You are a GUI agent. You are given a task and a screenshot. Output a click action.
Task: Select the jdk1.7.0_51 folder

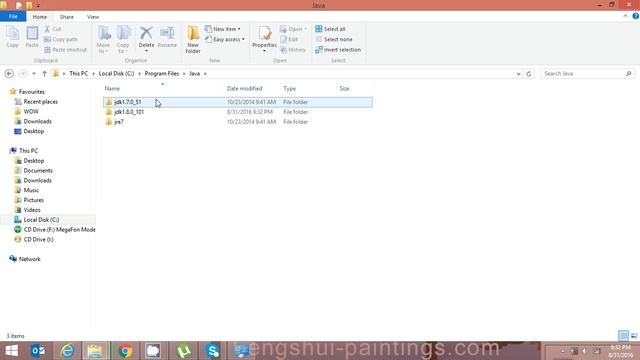238,102
